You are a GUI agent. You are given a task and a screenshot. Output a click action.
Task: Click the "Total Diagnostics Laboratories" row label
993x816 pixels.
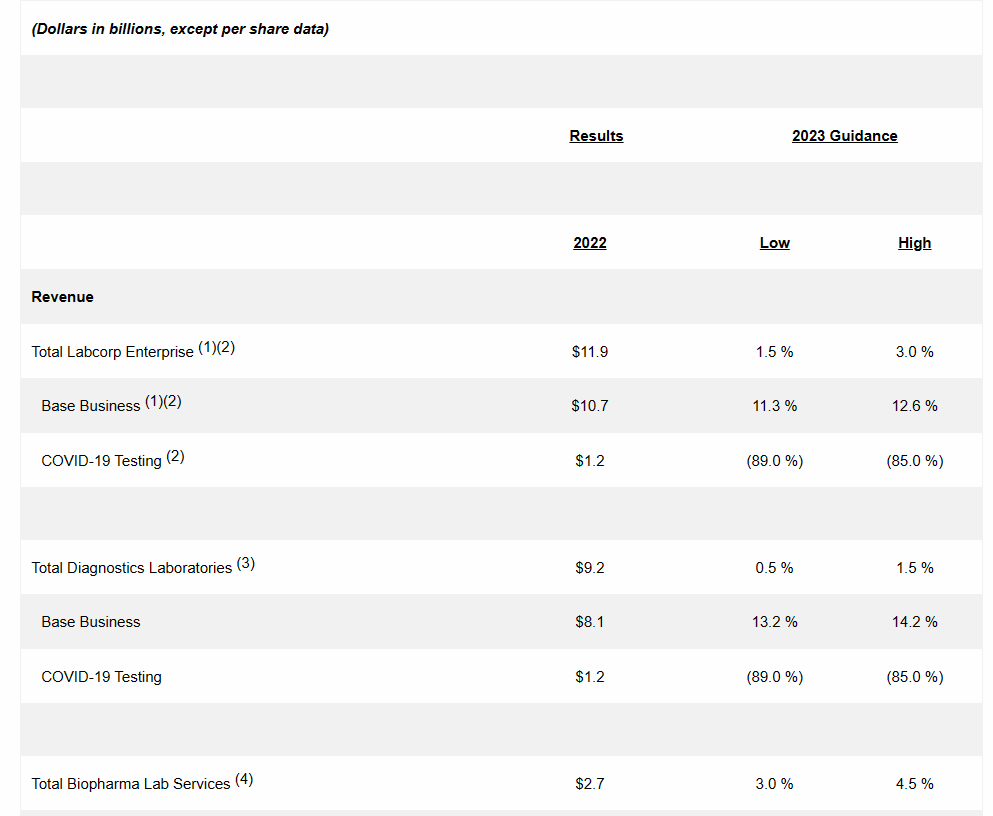pos(131,568)
